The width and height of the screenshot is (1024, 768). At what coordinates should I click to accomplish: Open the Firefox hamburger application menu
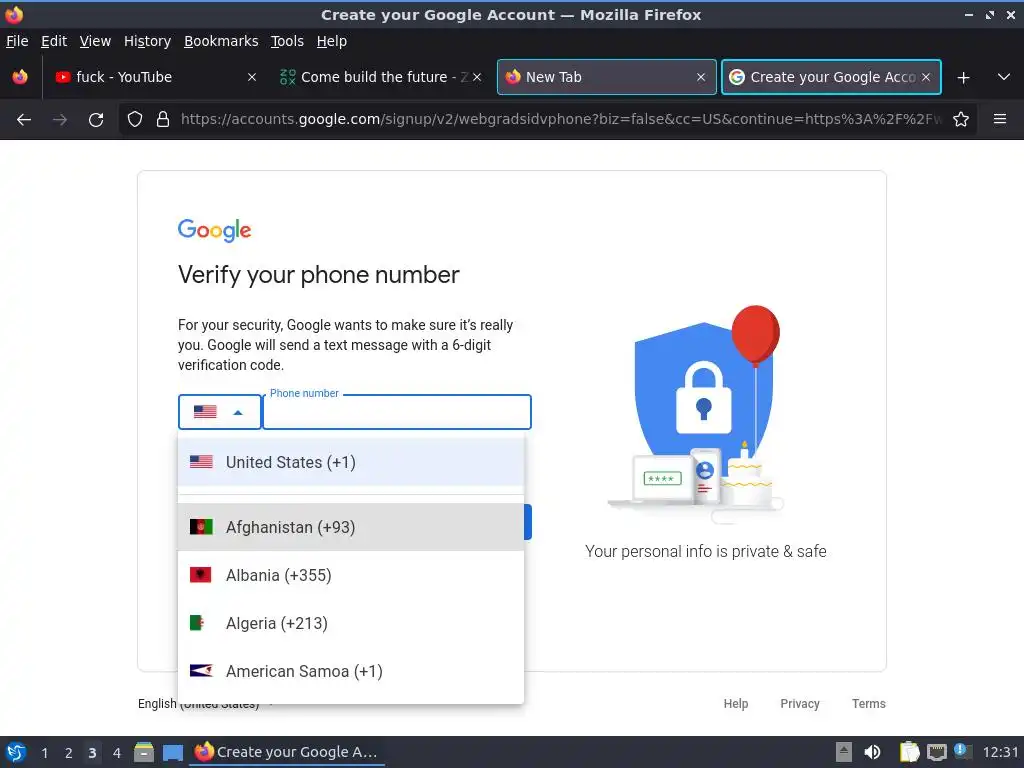click(x=1000, y=119)
